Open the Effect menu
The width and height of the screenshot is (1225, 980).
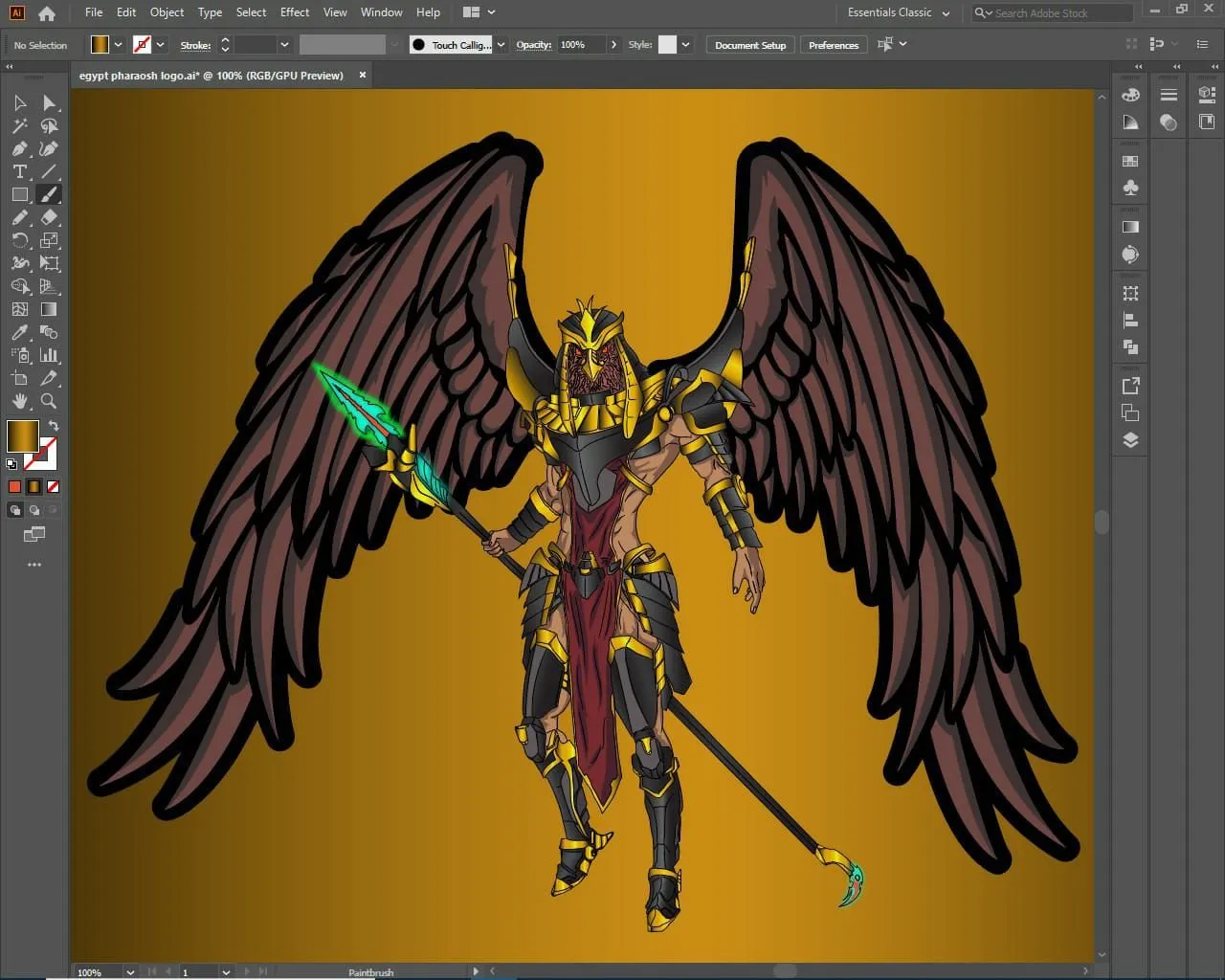(x=295, y=12)
